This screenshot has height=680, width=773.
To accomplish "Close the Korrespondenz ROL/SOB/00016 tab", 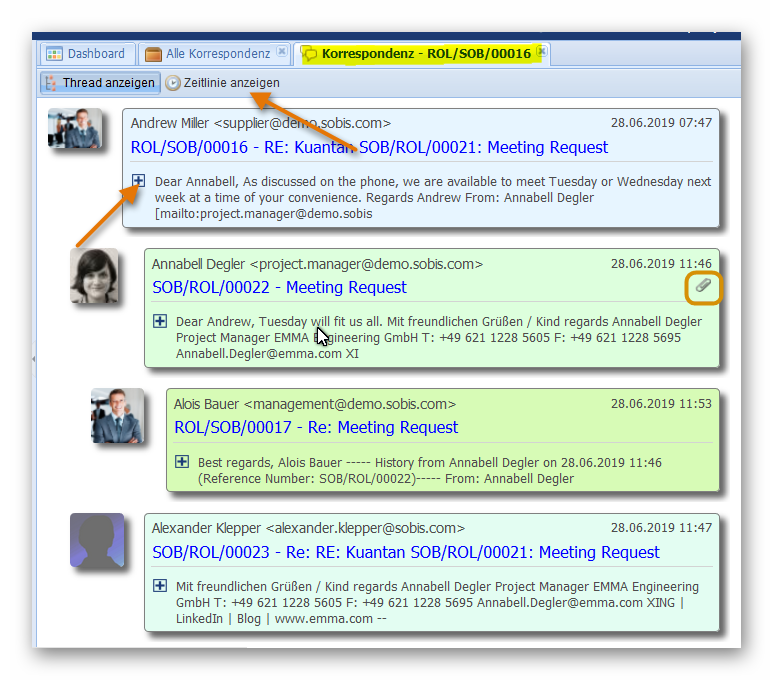I will click(541, 50).
